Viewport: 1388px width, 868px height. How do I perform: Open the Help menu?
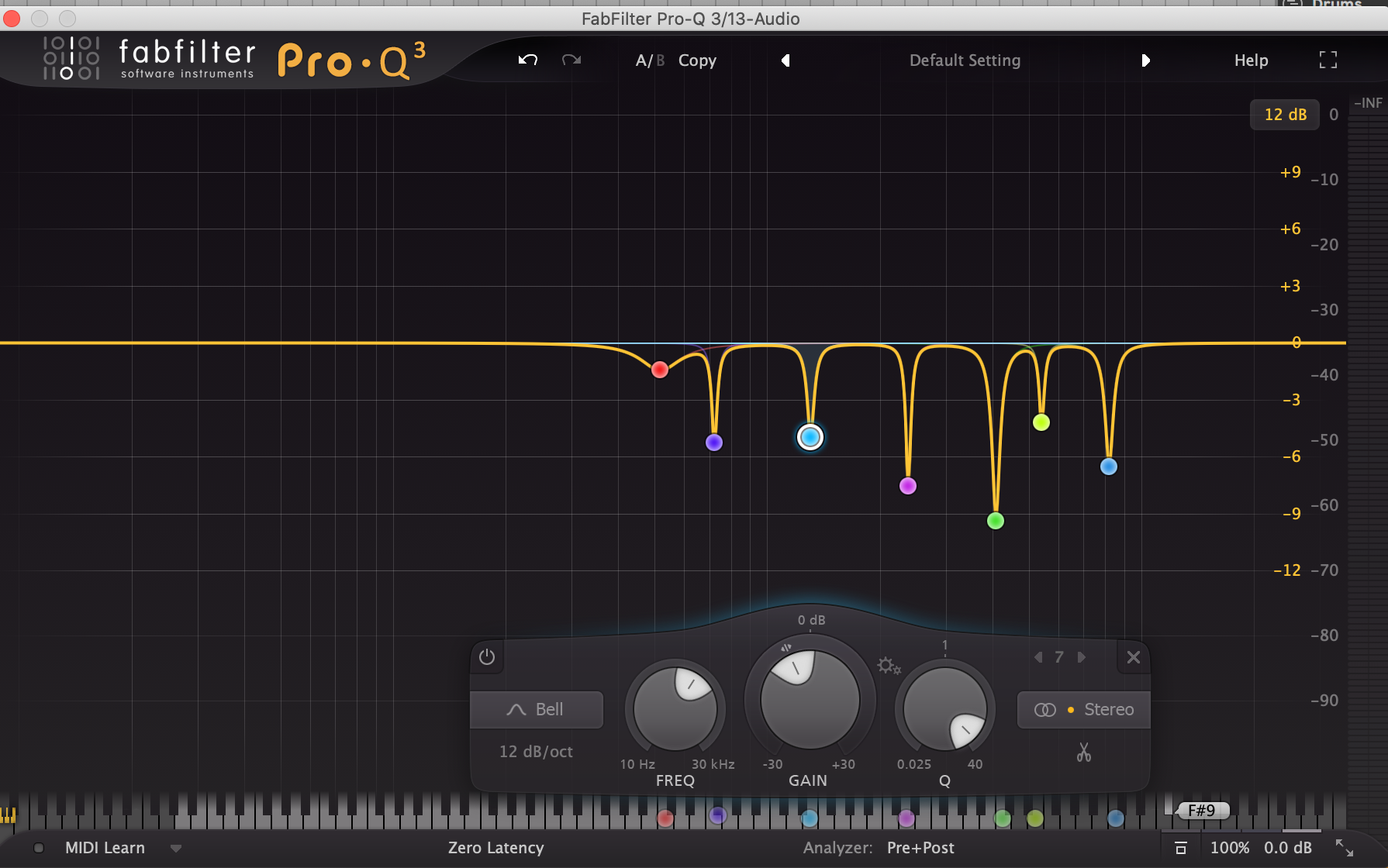click(x=1251, y=60)
